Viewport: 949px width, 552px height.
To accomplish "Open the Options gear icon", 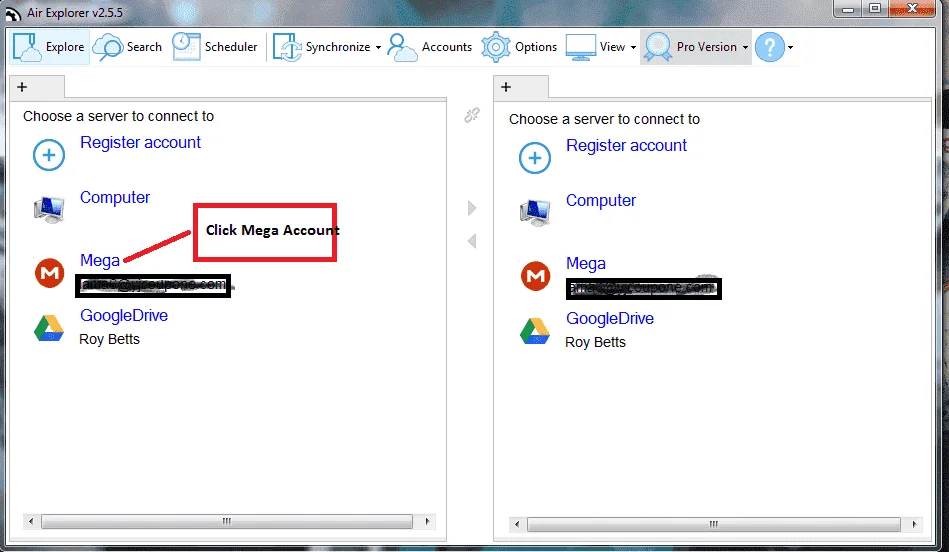I will pyautogui.click(x=496, y=47).
